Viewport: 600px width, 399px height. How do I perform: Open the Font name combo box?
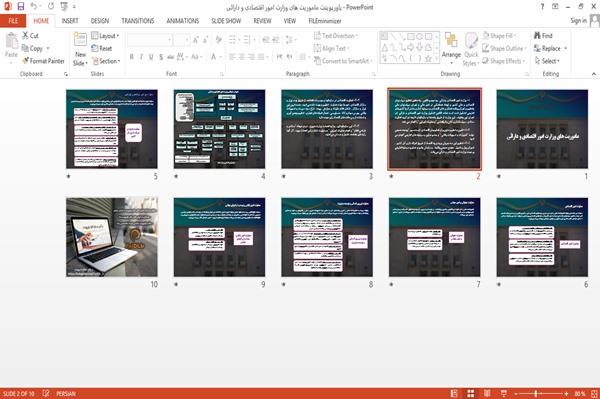(x=150, y=40)
